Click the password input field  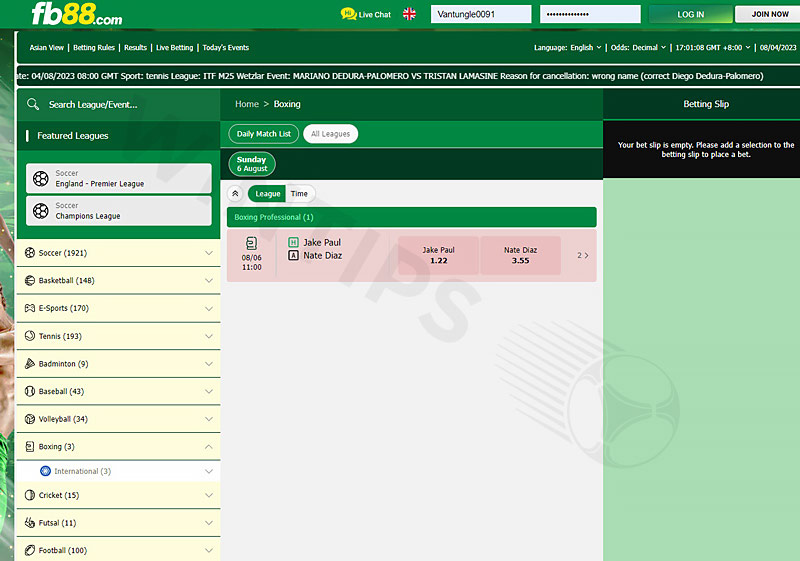(x=590, y=14)
